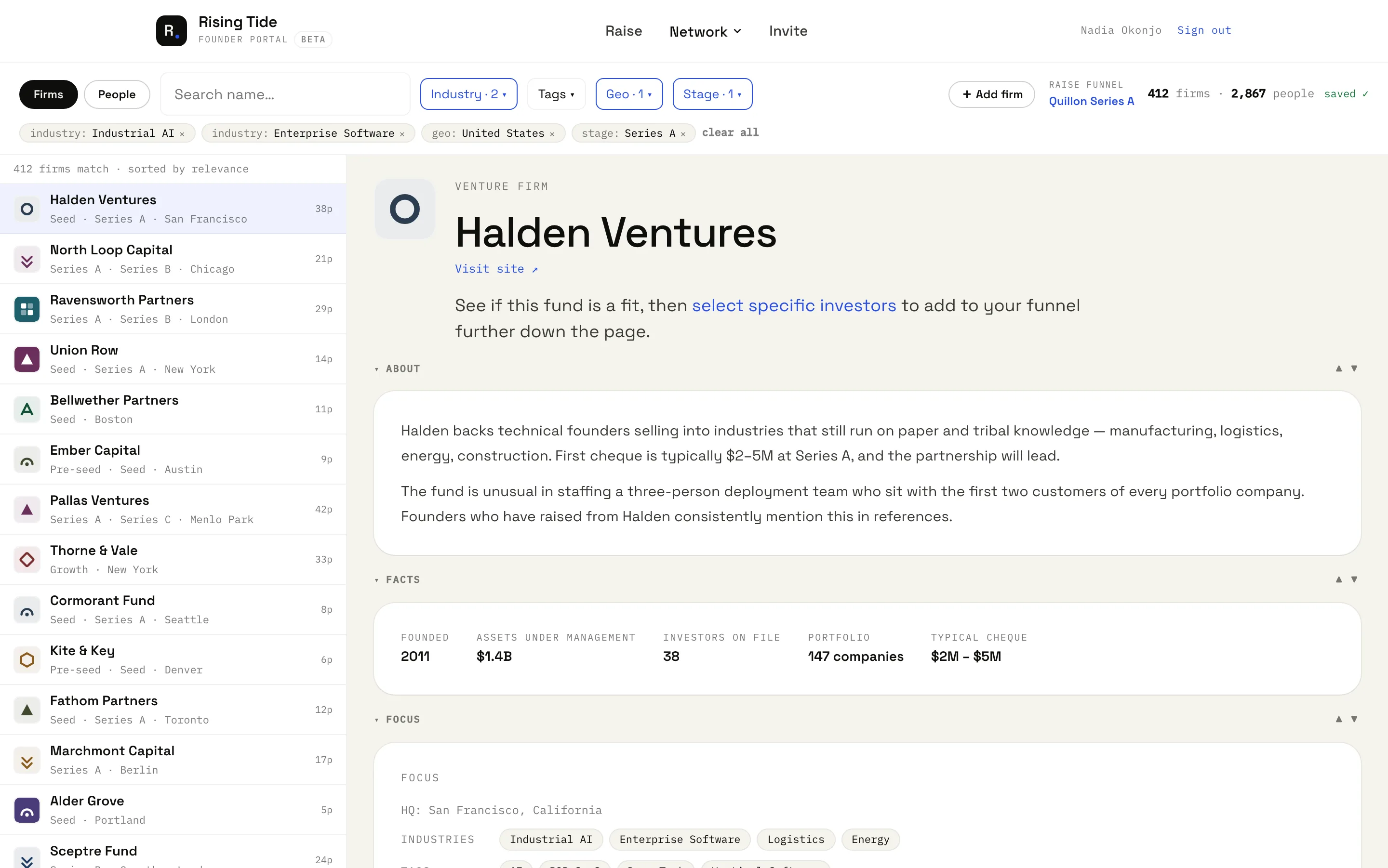Viewport: 1388px width, 868px height.
Task: Select Union Row row
Action: coord(173,359)
